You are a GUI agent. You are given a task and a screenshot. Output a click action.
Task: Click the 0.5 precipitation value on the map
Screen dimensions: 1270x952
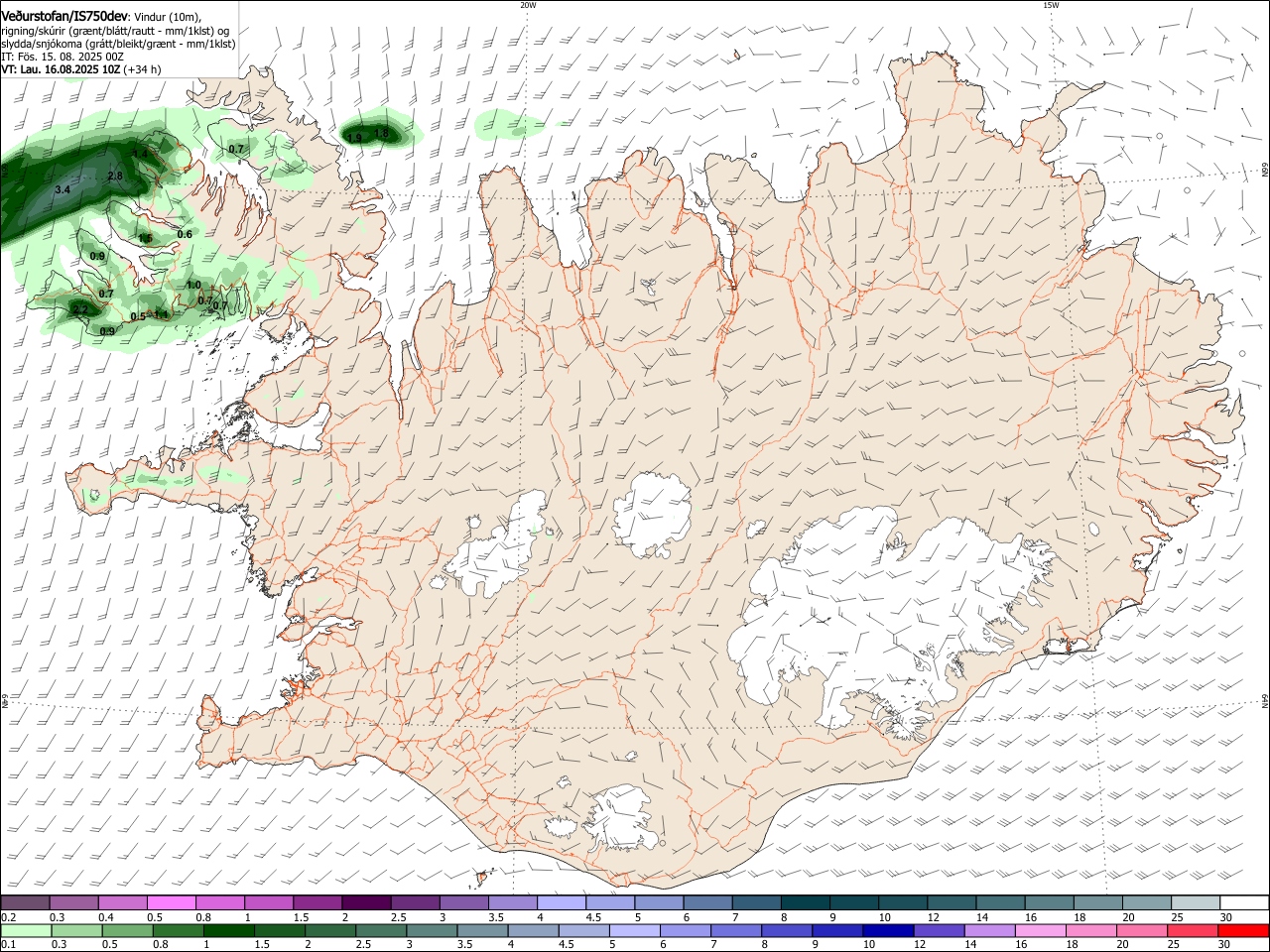(x=138, y=316)
